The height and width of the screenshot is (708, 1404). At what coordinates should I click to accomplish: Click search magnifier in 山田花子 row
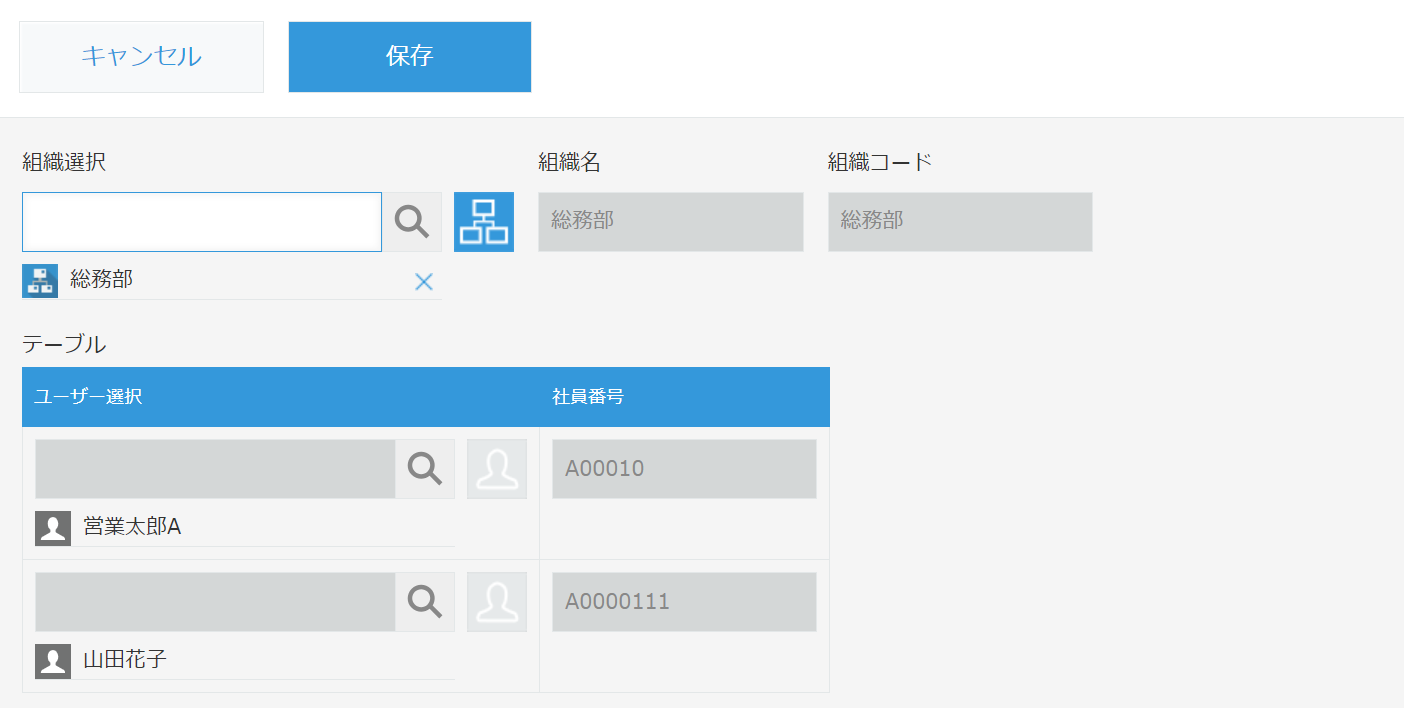pos(425,602)
